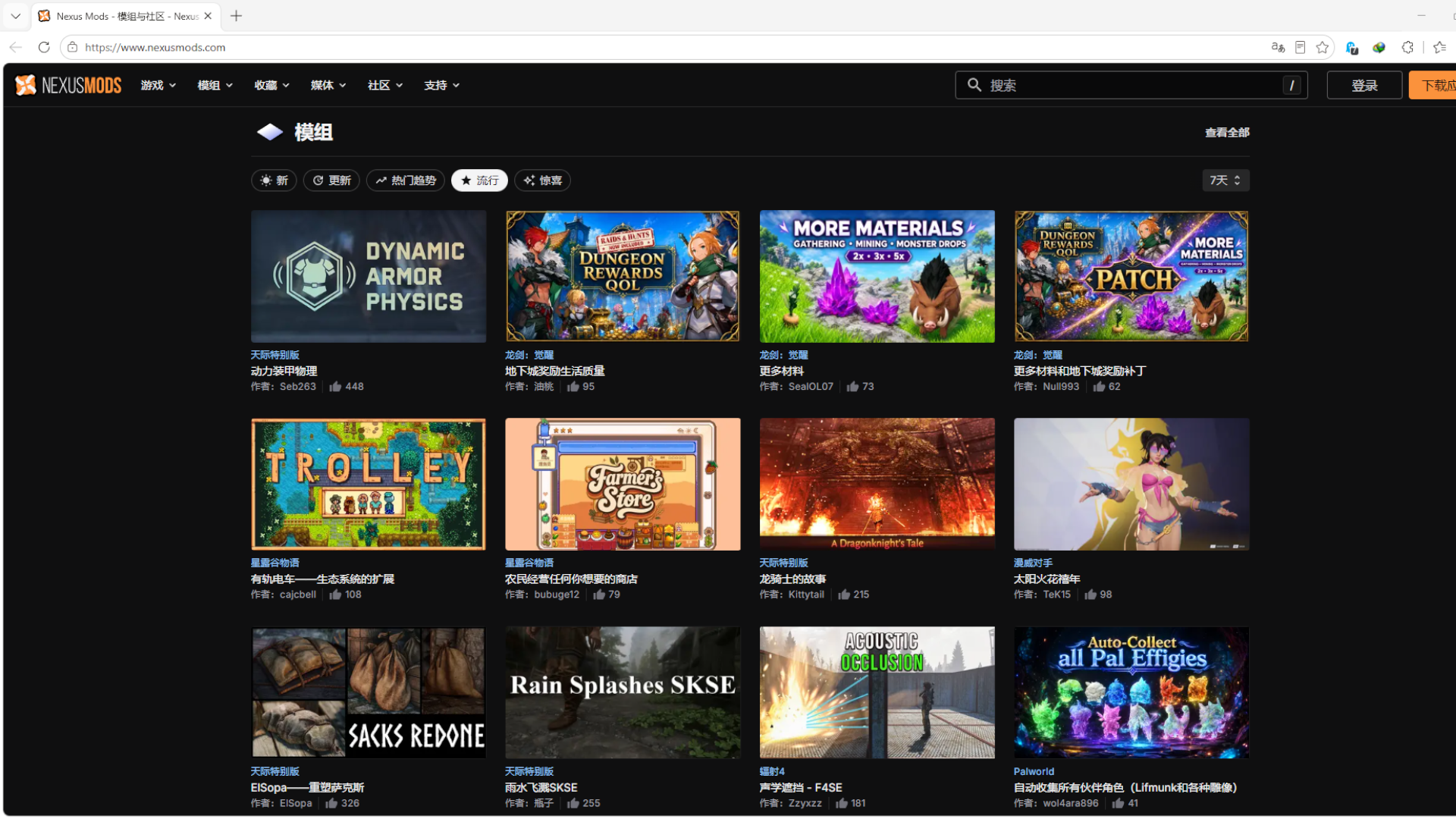Viewport: 1456px width, 819px height.
Task: Open Dungeon Rewards QOL thumbnail
Action: click(x=623, y=276)
